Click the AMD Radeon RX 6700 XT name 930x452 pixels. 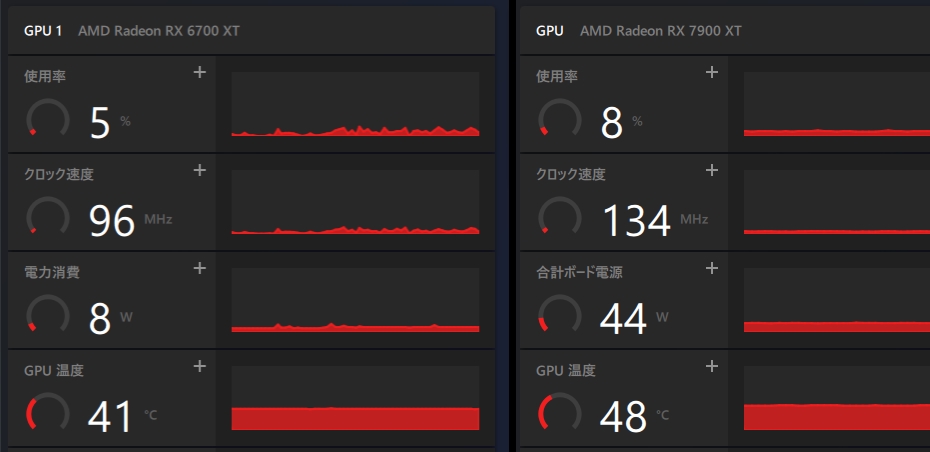159,31
